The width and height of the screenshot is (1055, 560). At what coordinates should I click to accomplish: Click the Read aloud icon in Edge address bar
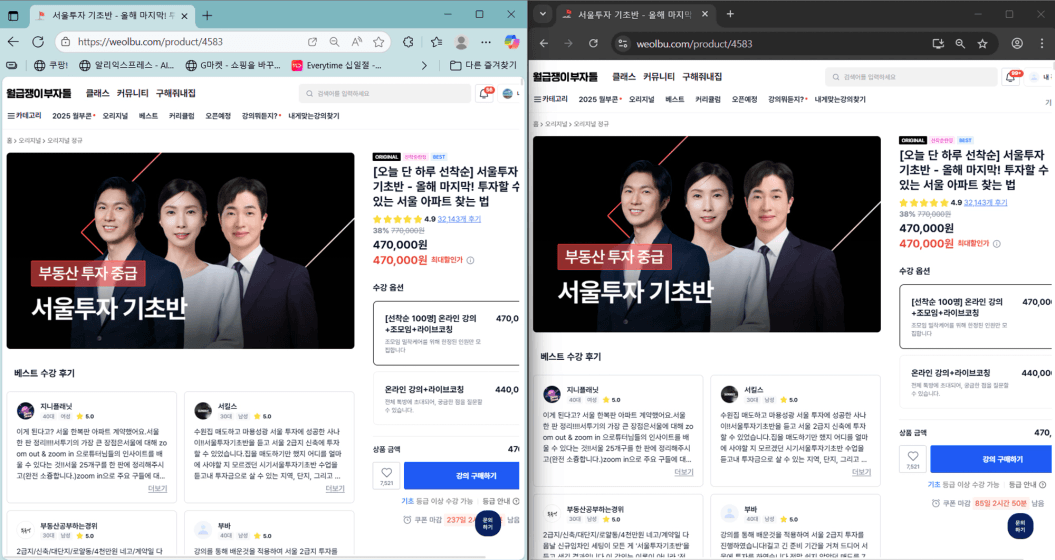click(x=357, y=42)
